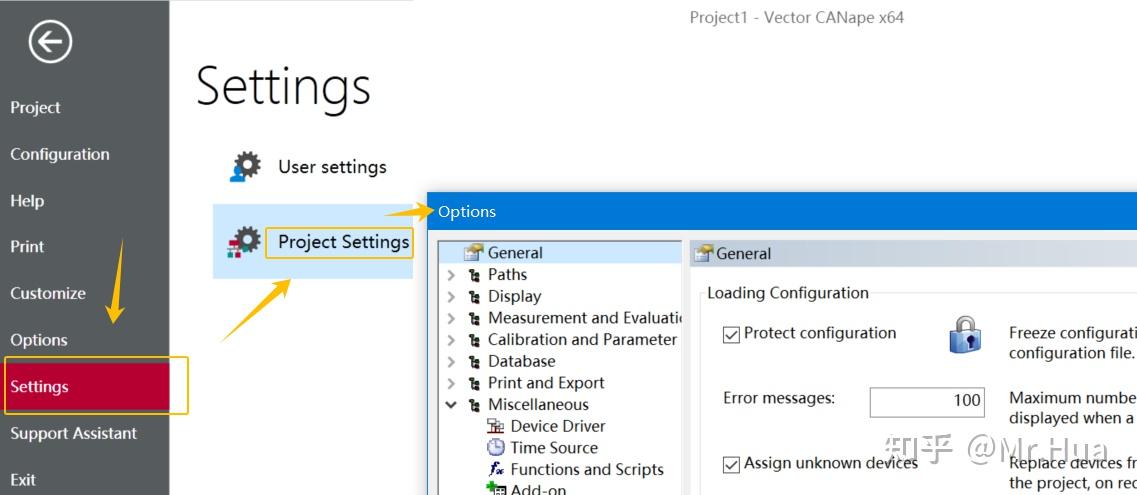The image size is (1137, 495).
Task: Click the Project Settings label
Action: point(343,242)
